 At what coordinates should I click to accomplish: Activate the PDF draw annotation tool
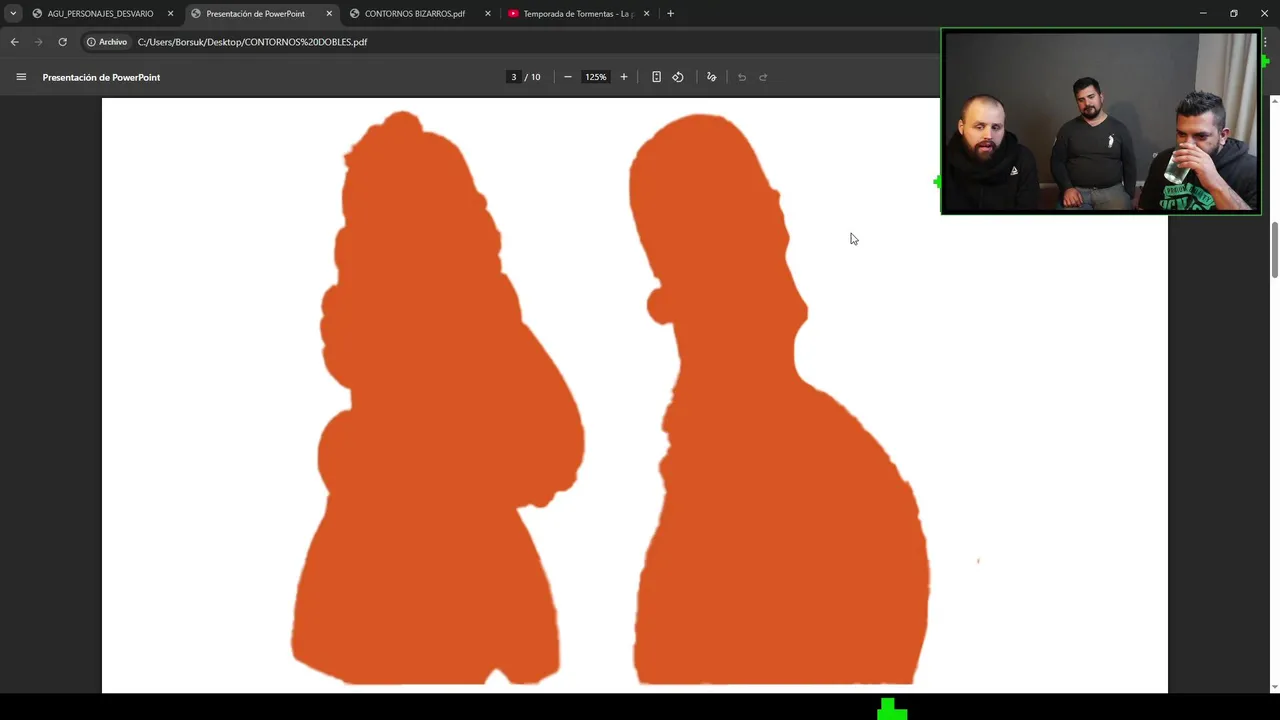[712, 77]
